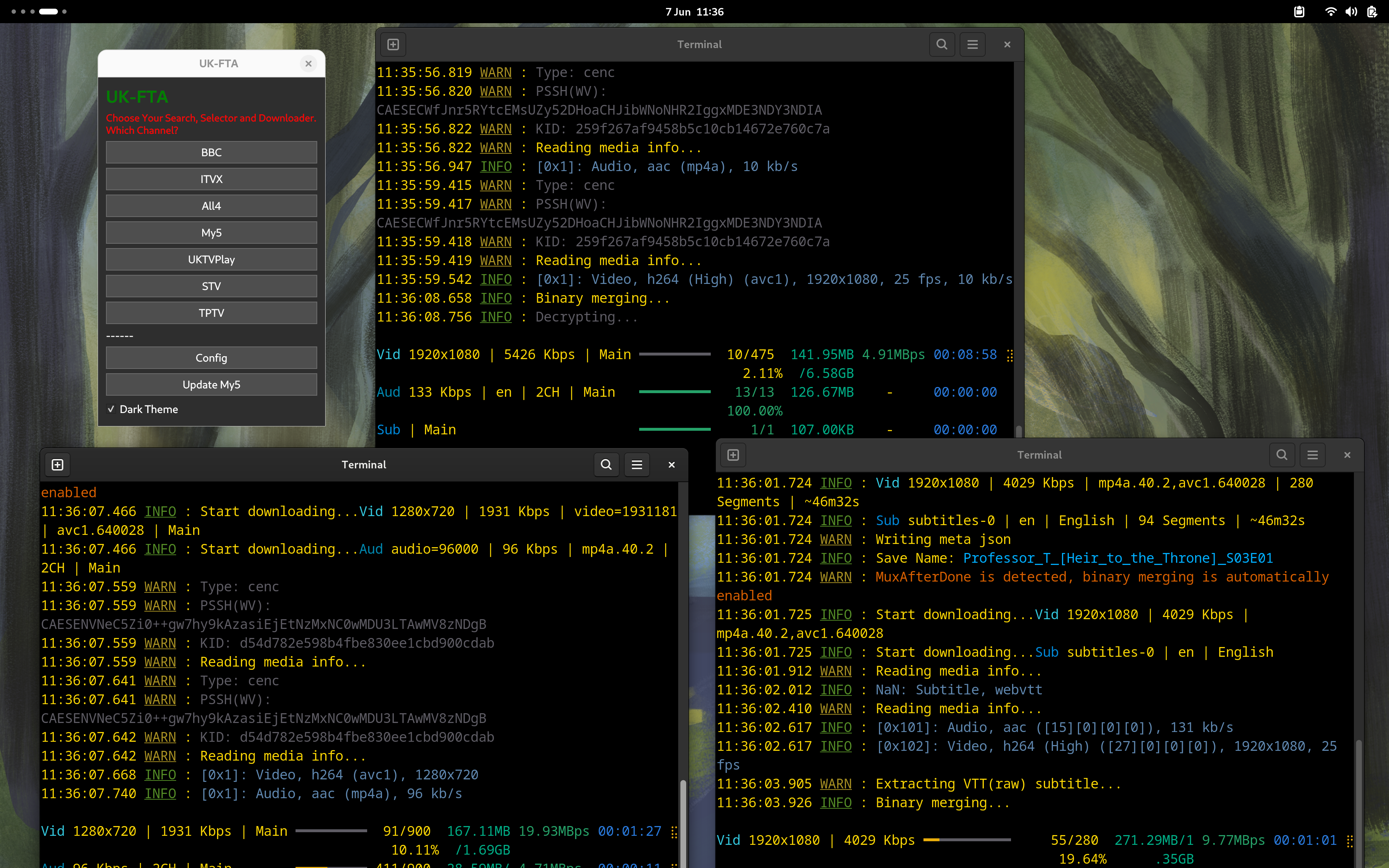The height and width of the screenshot is (868, 1389).
Task: Open hamburger menu in bottom-left Terminal
Action: [637, 464]
